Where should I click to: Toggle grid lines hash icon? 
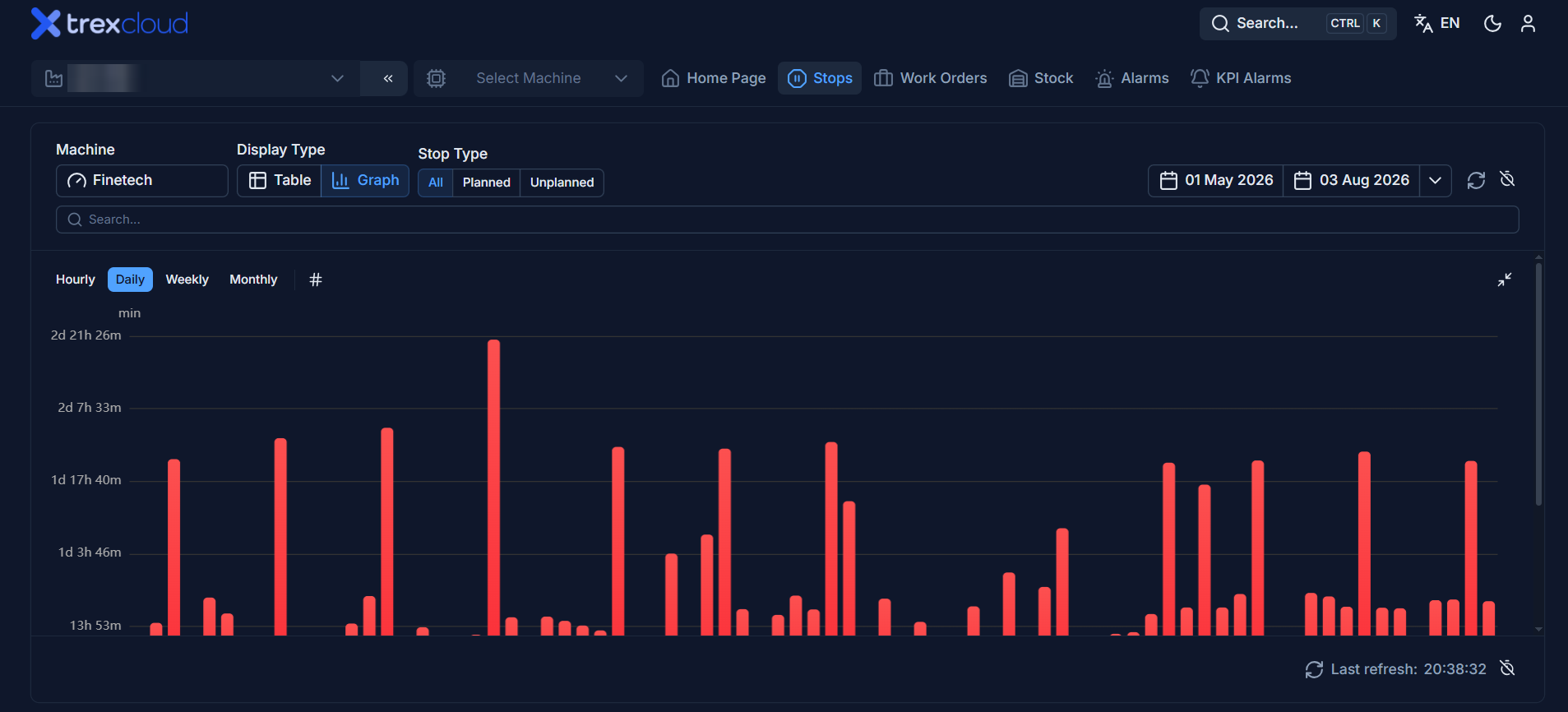[316, 280]
